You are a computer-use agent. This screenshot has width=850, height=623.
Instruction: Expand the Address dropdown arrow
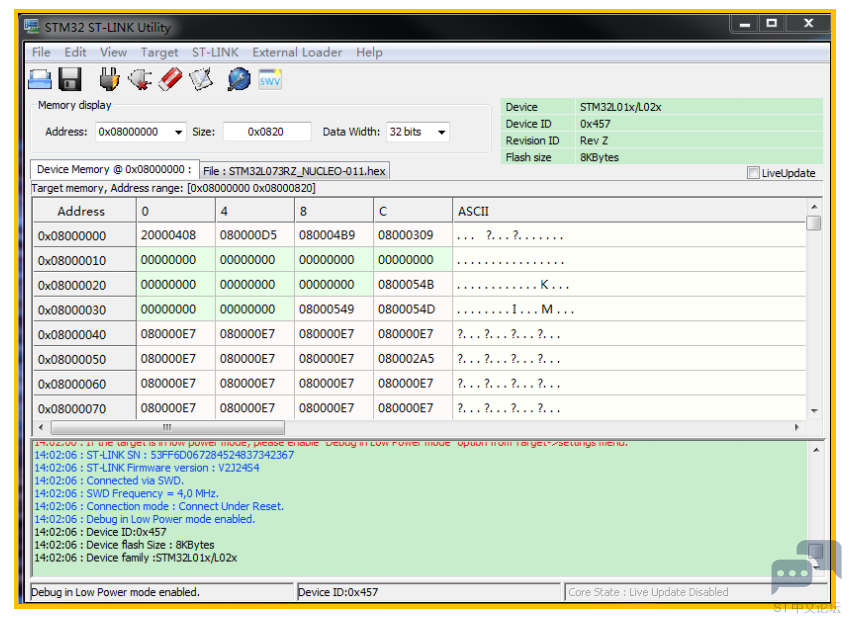178,132
